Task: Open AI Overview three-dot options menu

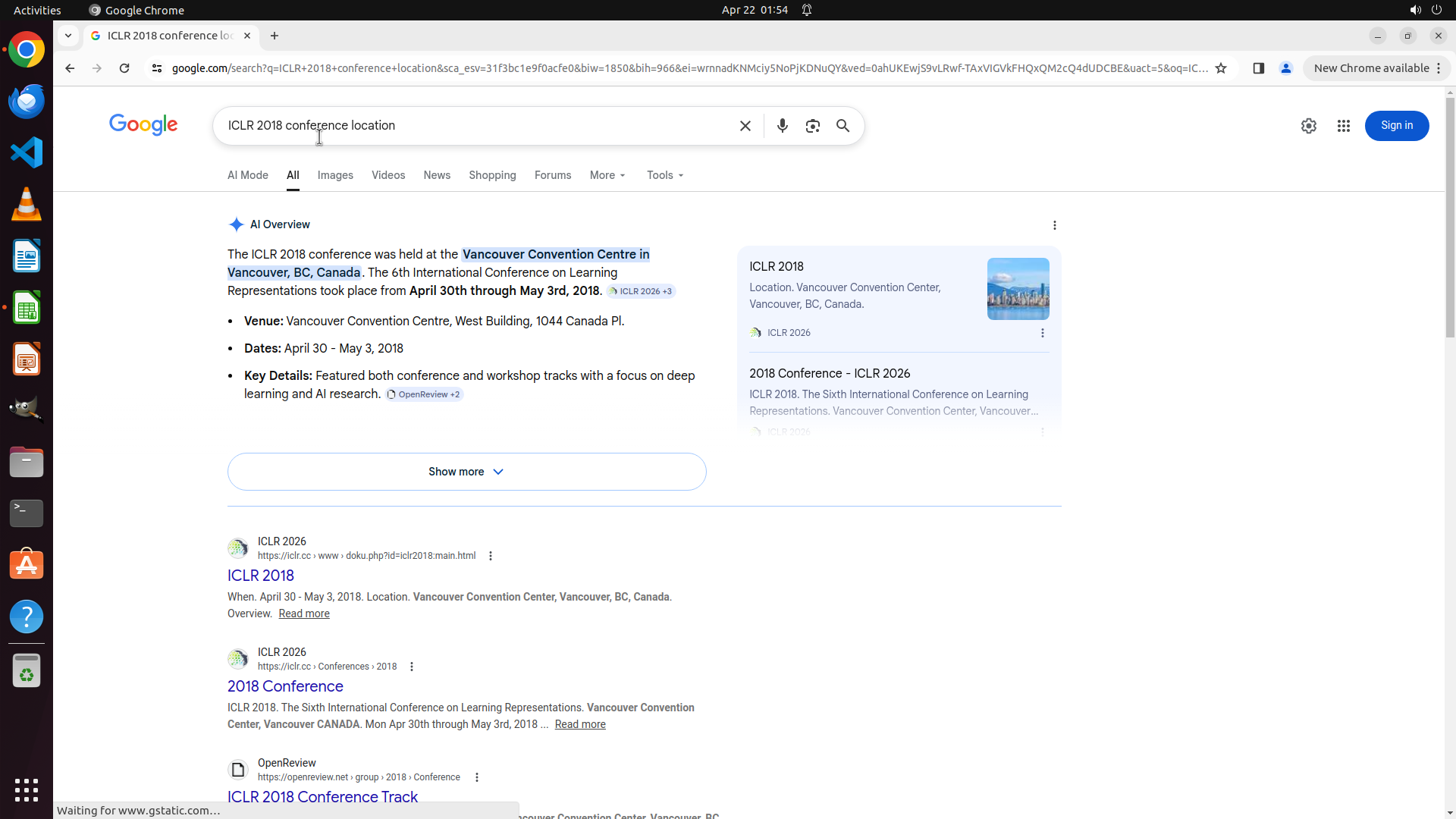Action: click(1054, 225)
